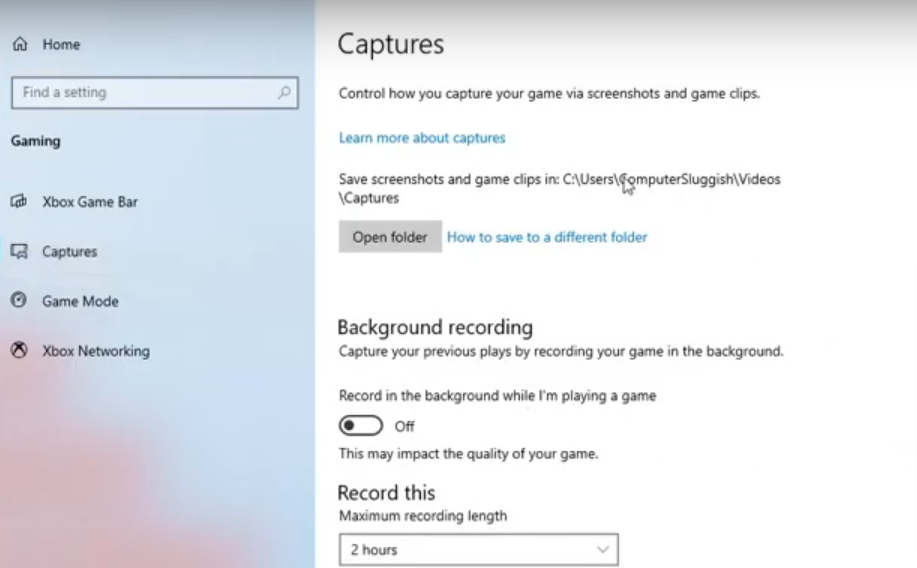Click the Captures page heading
The width and height of the screenshot is (917, 568).
[391, 44]
